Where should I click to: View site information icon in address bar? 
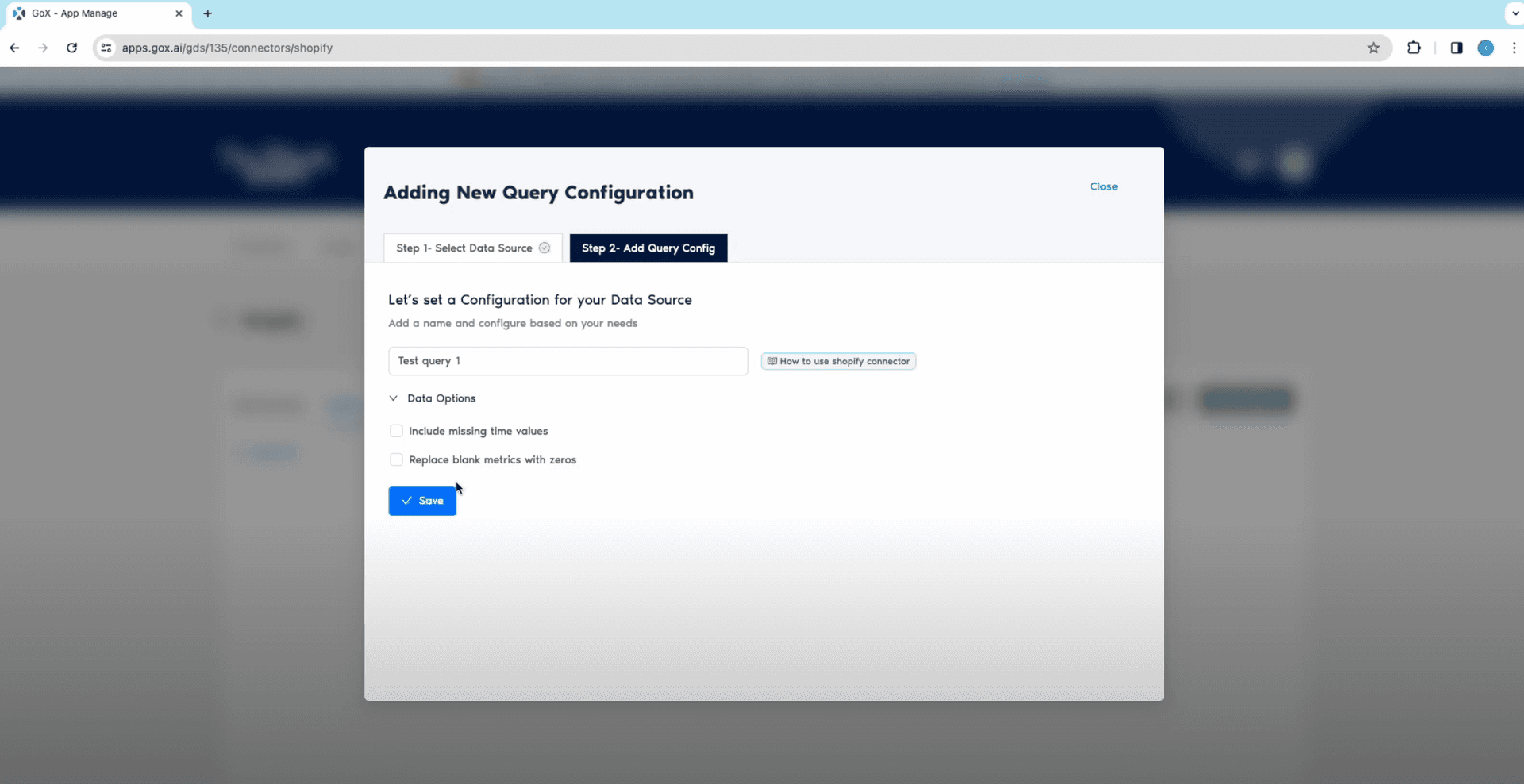[x=106, y=48]
